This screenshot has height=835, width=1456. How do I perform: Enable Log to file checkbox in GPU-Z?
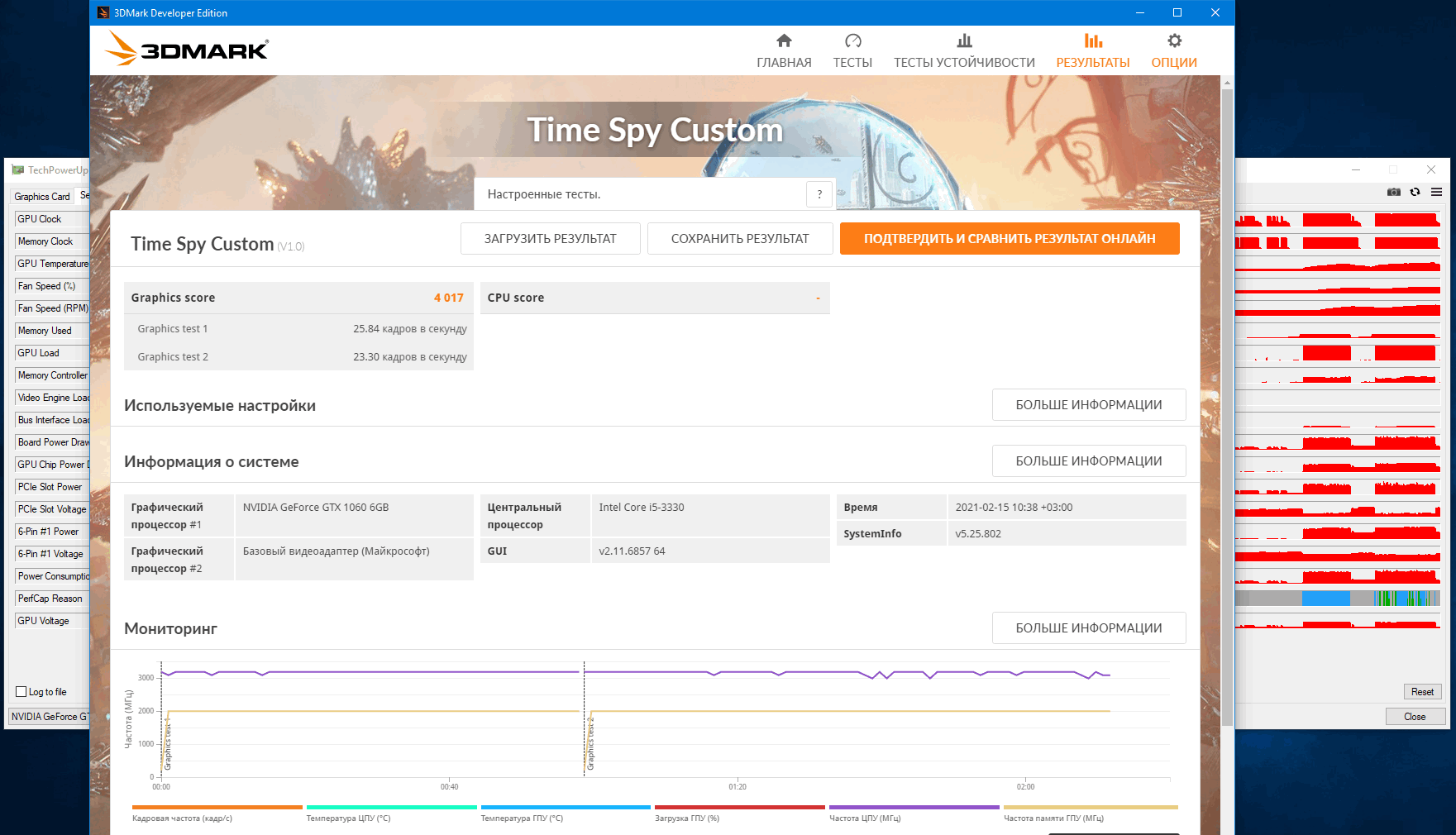point(21,692)
